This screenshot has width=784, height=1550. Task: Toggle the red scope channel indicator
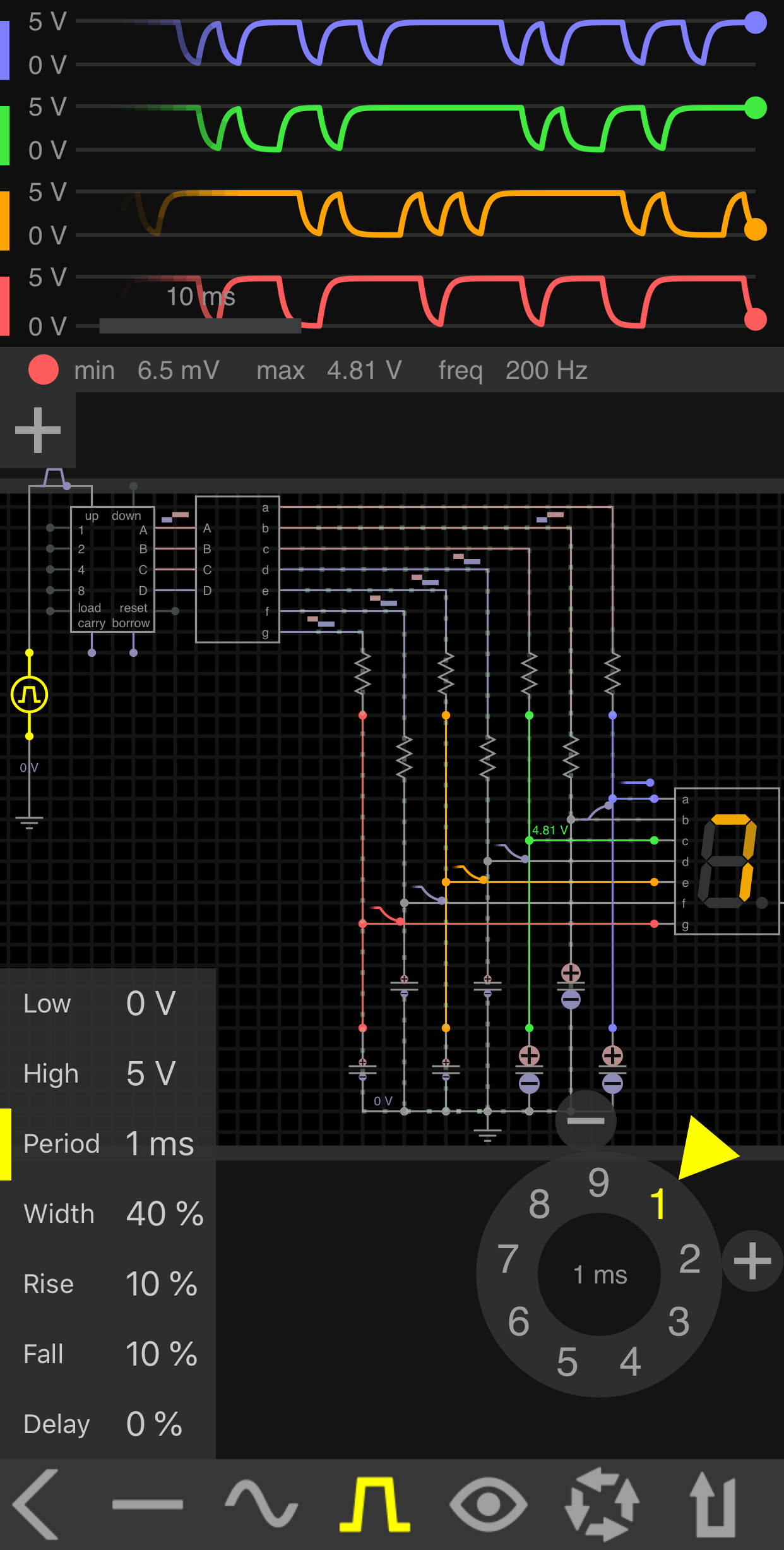point(43,370)
